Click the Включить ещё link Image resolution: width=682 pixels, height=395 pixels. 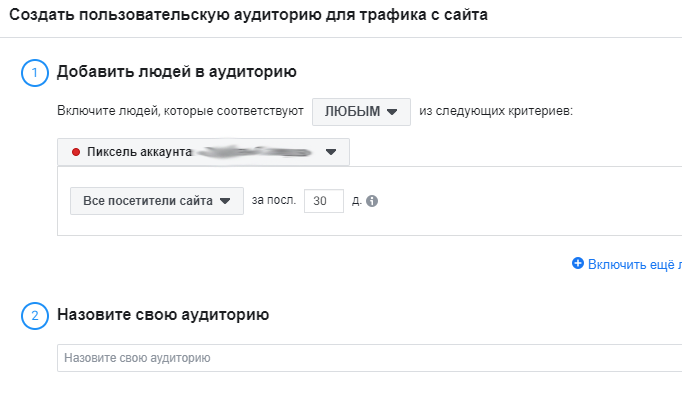coord(635,264)
